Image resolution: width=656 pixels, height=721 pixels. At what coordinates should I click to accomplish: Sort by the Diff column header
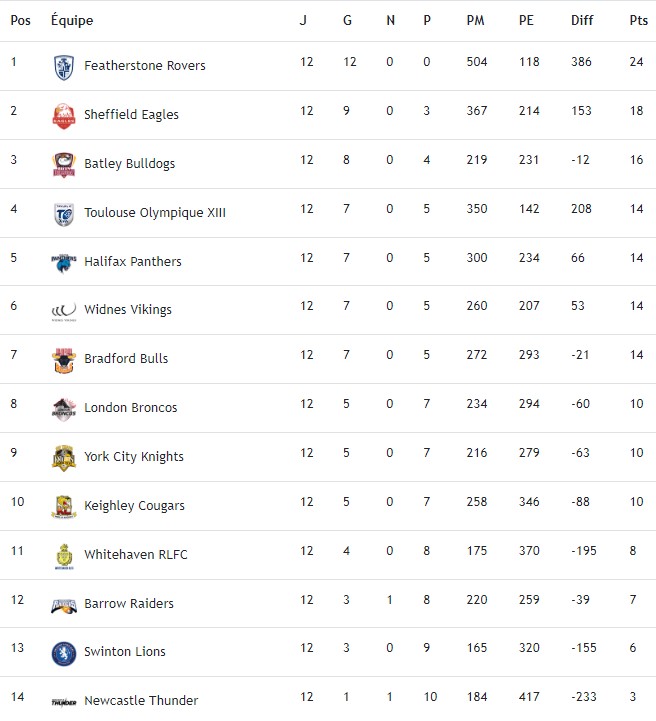581,20
